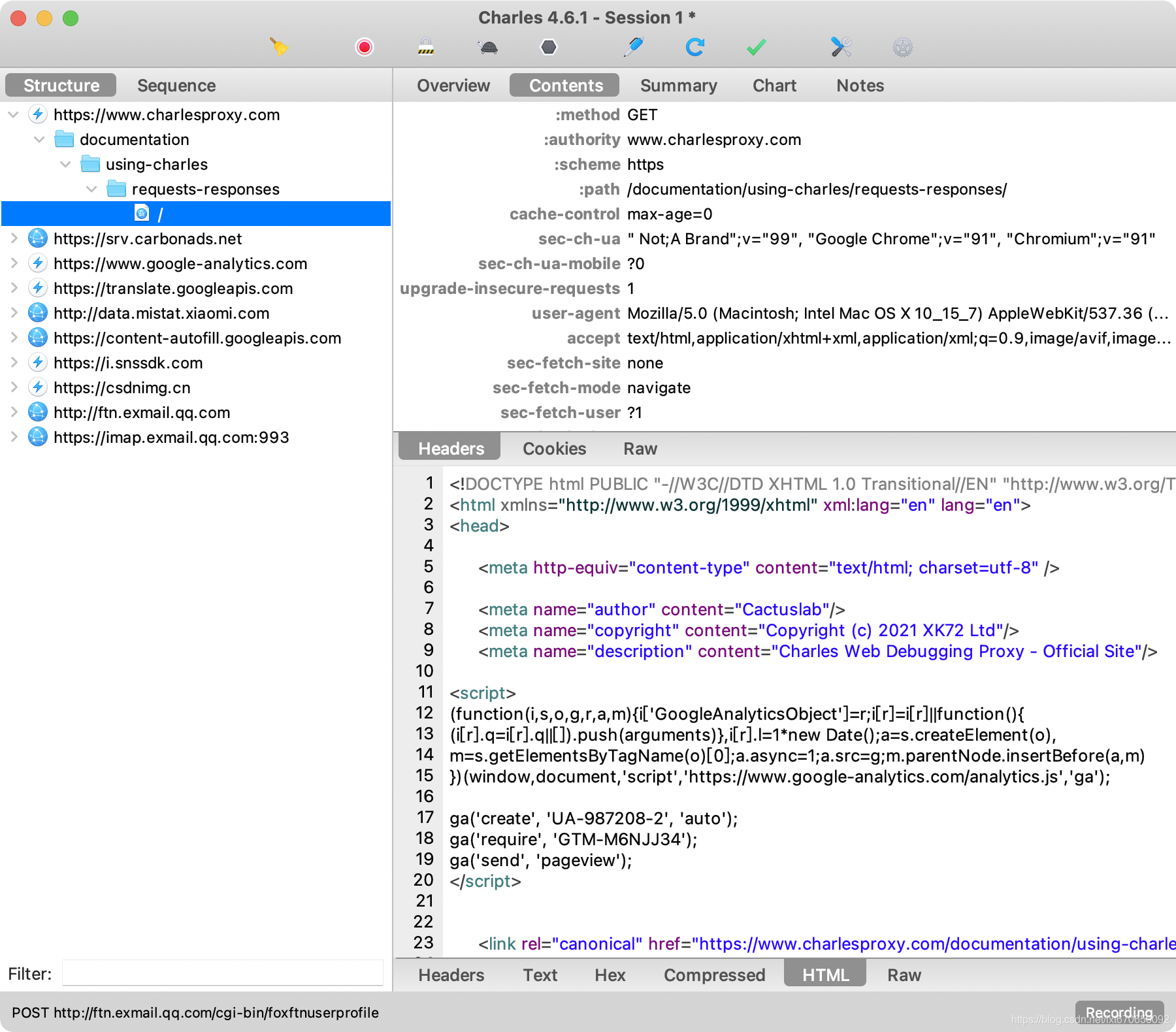This screenshot has width=1176, height=1032.
Task: Click the sec-ch-ua header value
Action: pyautogui.click(x=891, y=239)
